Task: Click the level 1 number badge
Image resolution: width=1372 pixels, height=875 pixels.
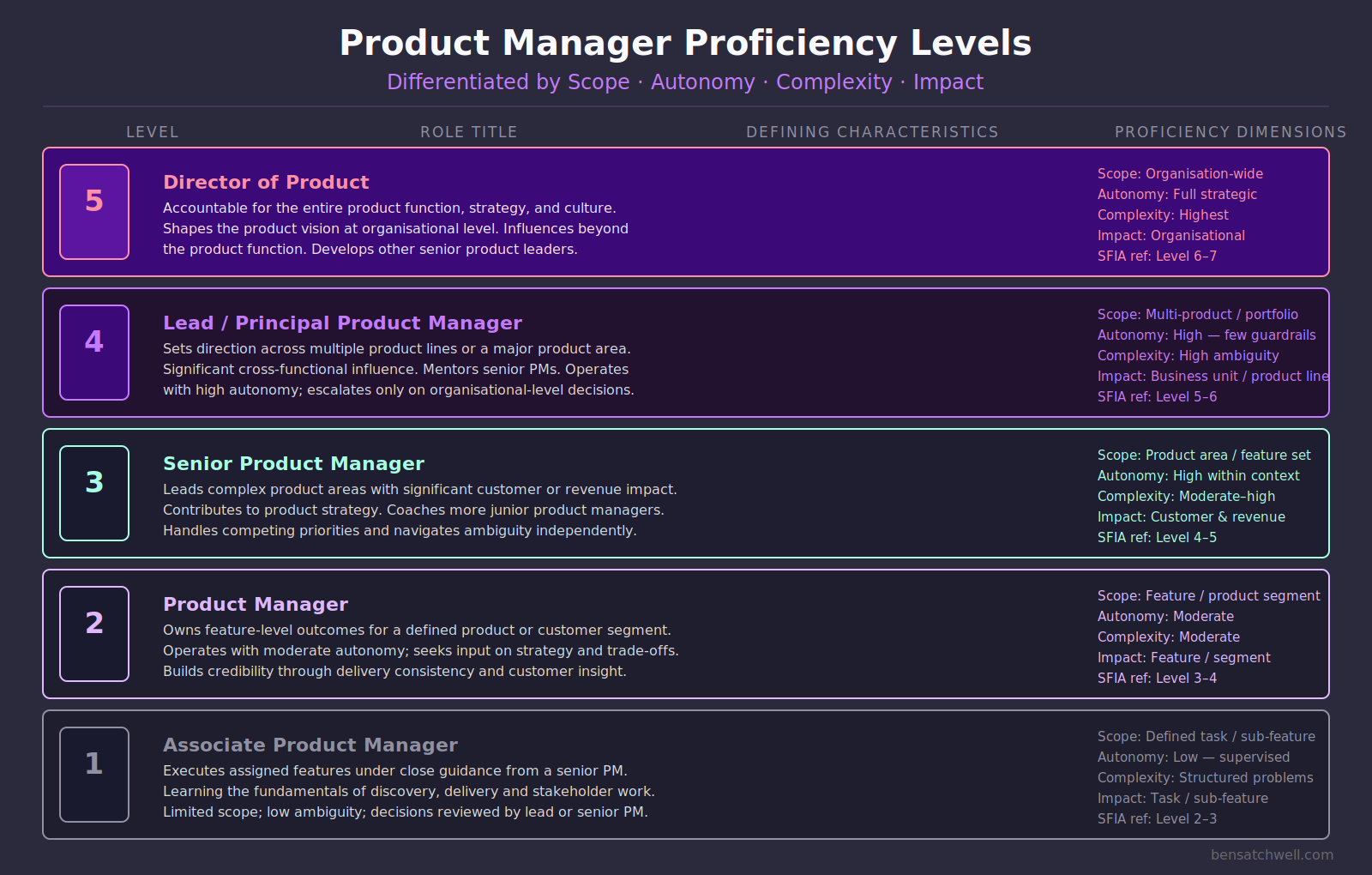Action: (x=94, y=775)
